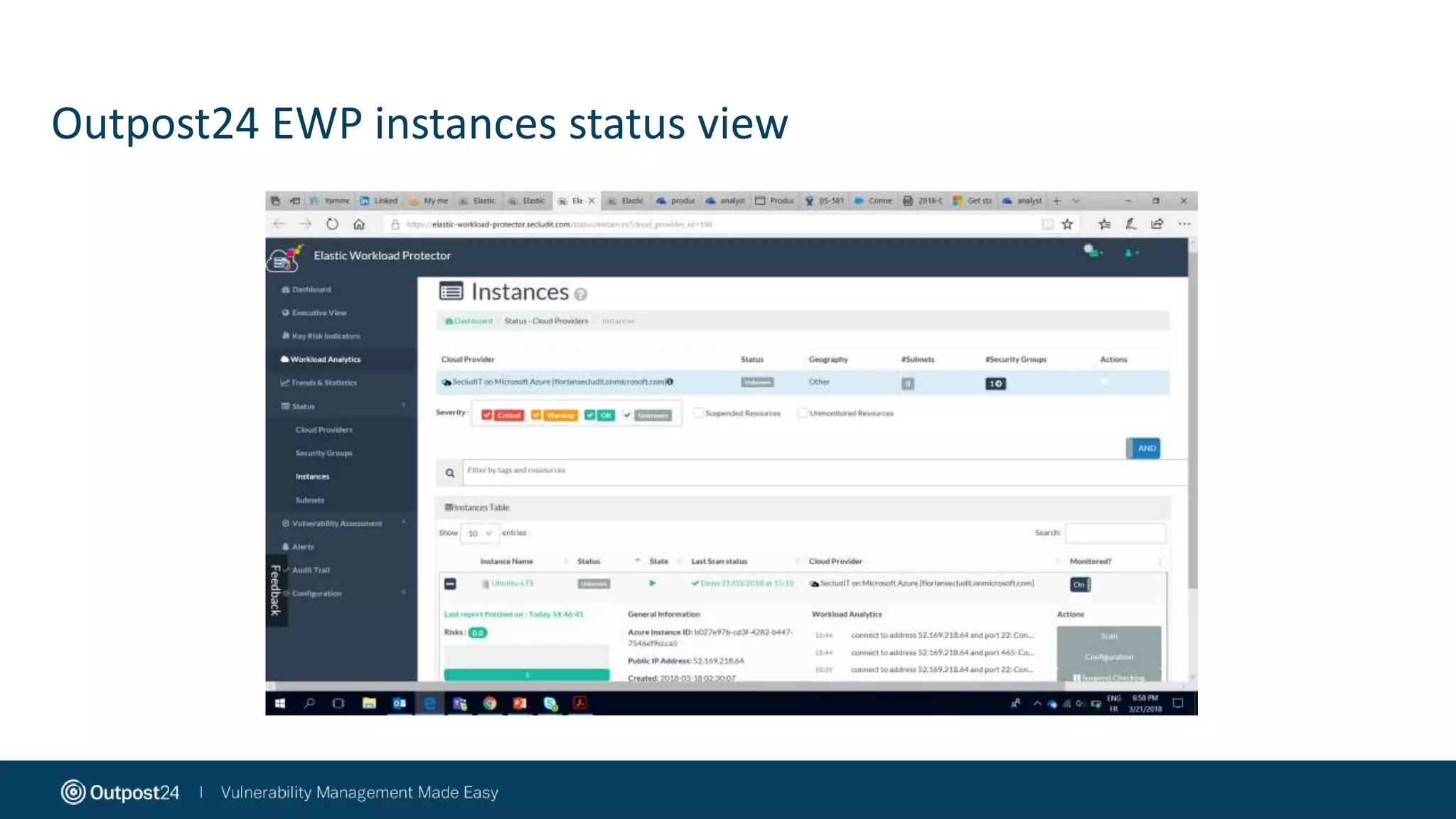Screen dimensions: 1456x819
Task: Expand the Vulnerability Assessment sidebar section
Action: 343,523
